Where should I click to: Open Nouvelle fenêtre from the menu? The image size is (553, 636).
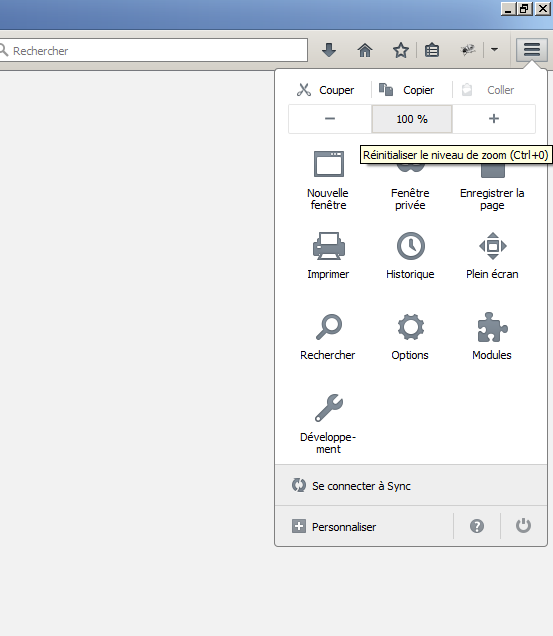[328, 180]
